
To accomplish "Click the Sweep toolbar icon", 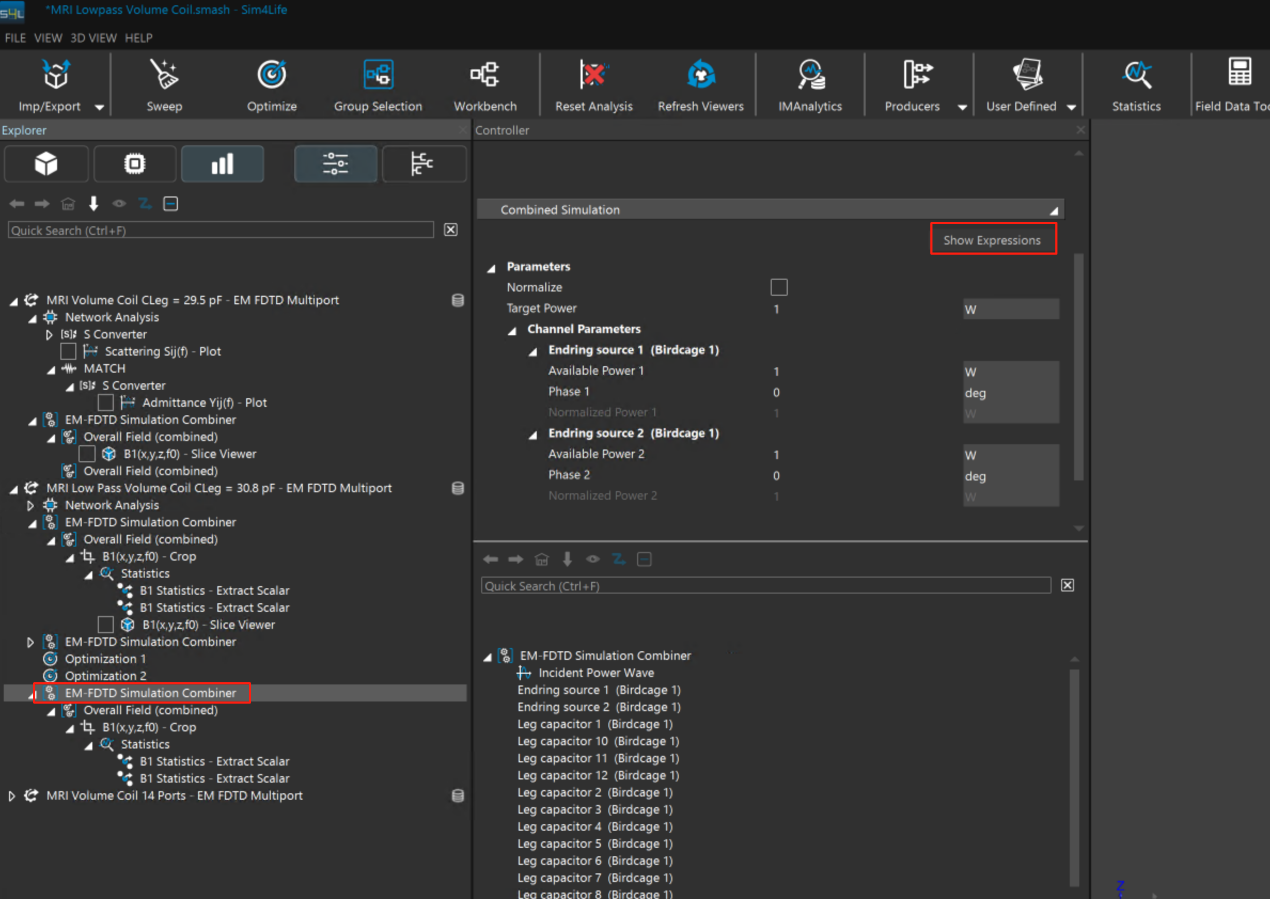I will coord(164,85).
